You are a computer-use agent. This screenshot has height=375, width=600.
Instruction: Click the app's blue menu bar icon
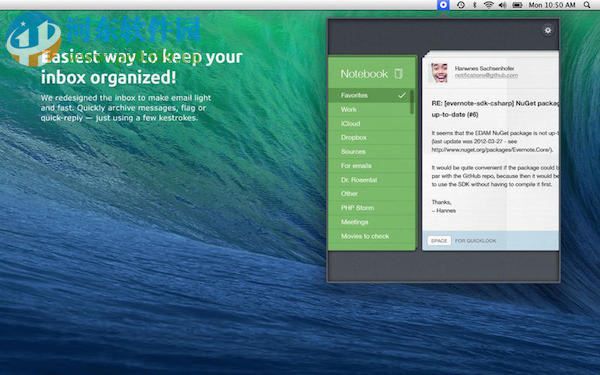(x=443, y=5)
